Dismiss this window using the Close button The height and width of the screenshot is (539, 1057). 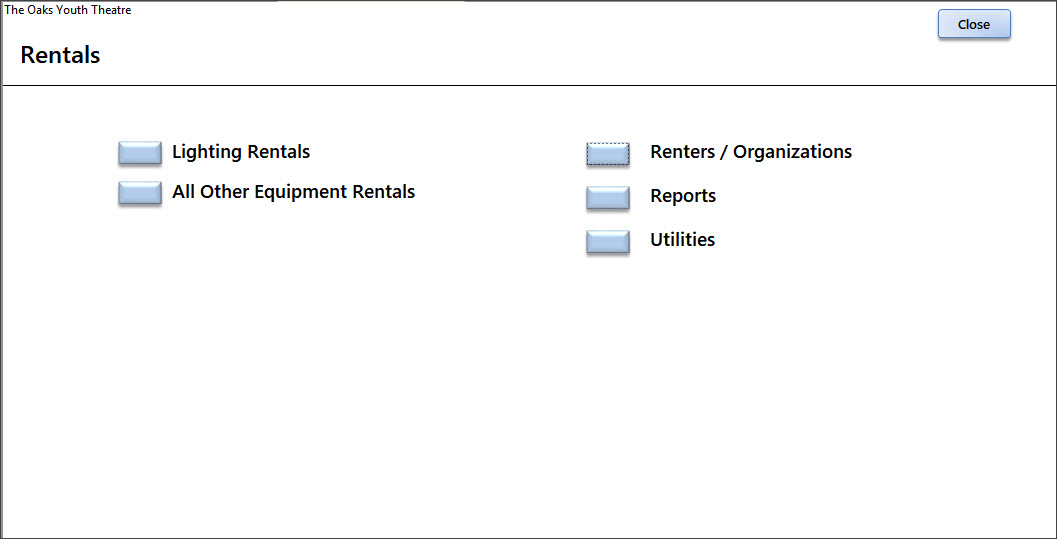tap(974, 24)
